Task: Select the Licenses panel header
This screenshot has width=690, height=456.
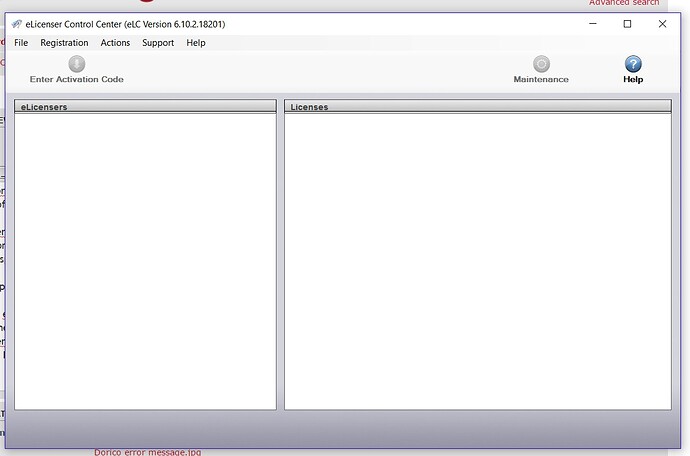Action: [478, 107]
